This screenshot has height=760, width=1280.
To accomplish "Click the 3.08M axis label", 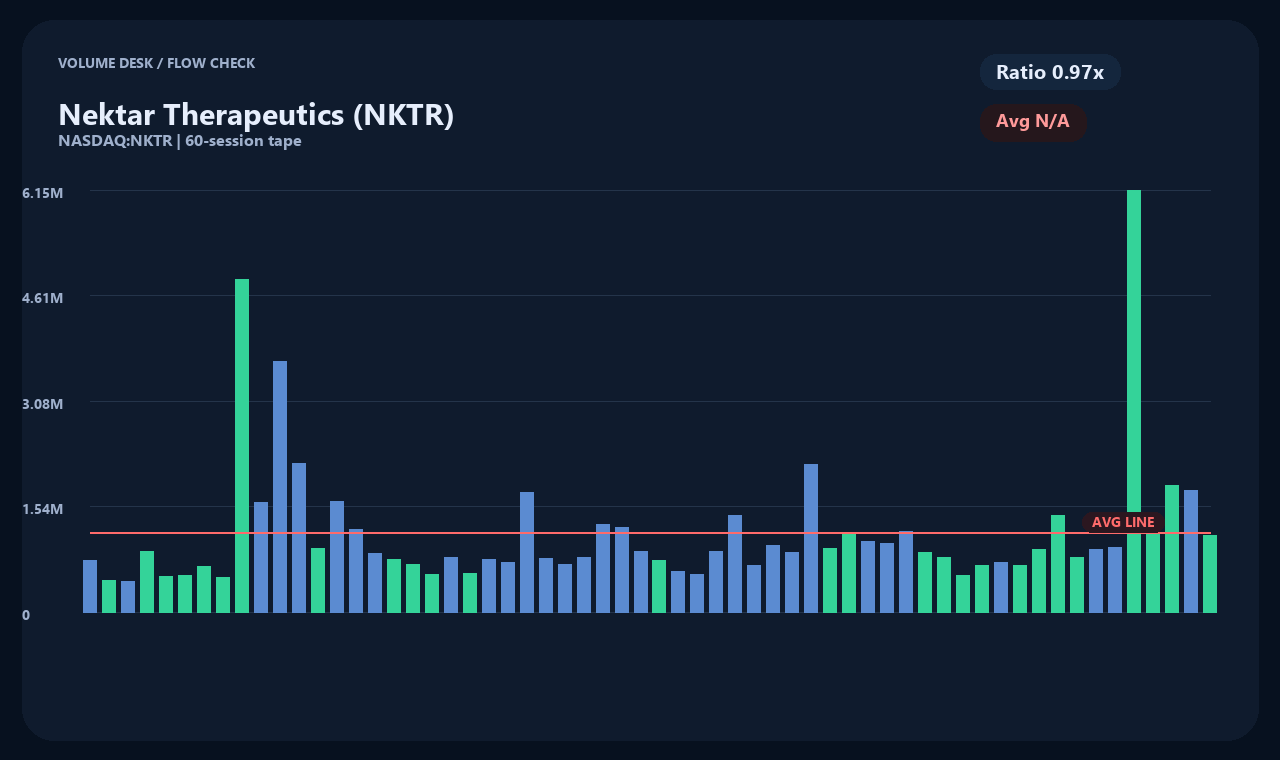I will (43, 404).
